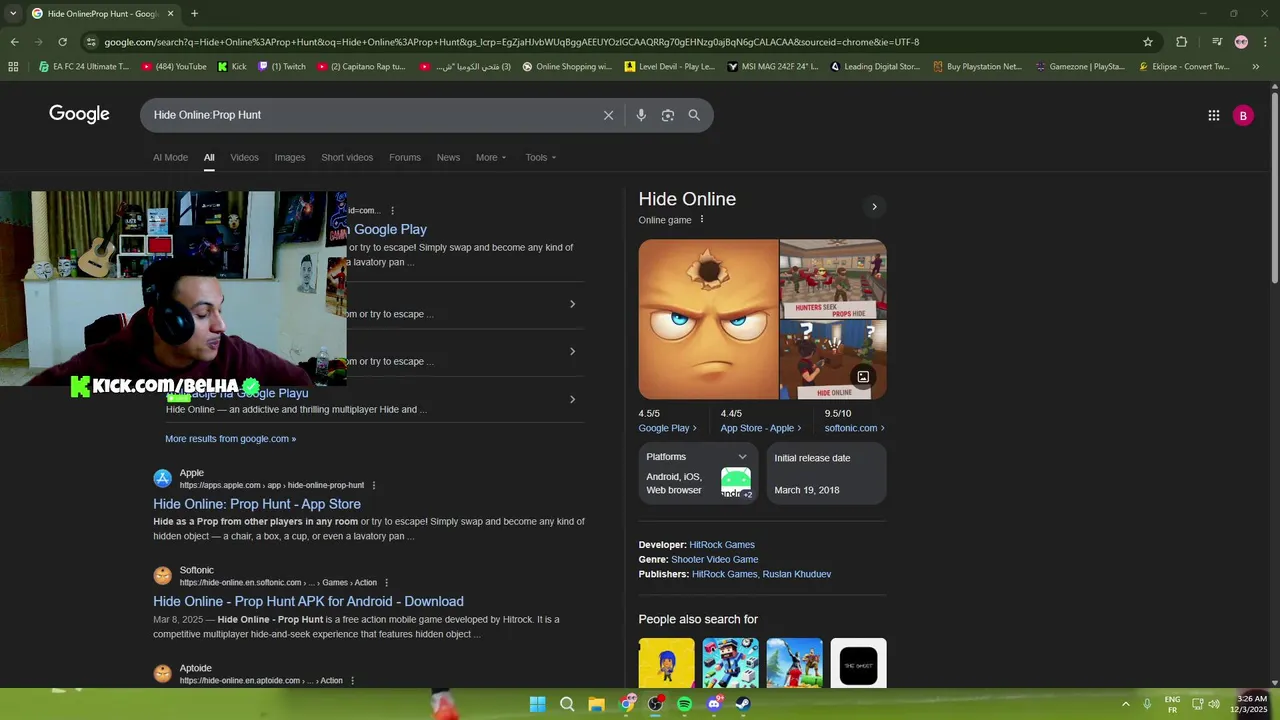
Task: Click the Google logo
Action: pos(79,114)
